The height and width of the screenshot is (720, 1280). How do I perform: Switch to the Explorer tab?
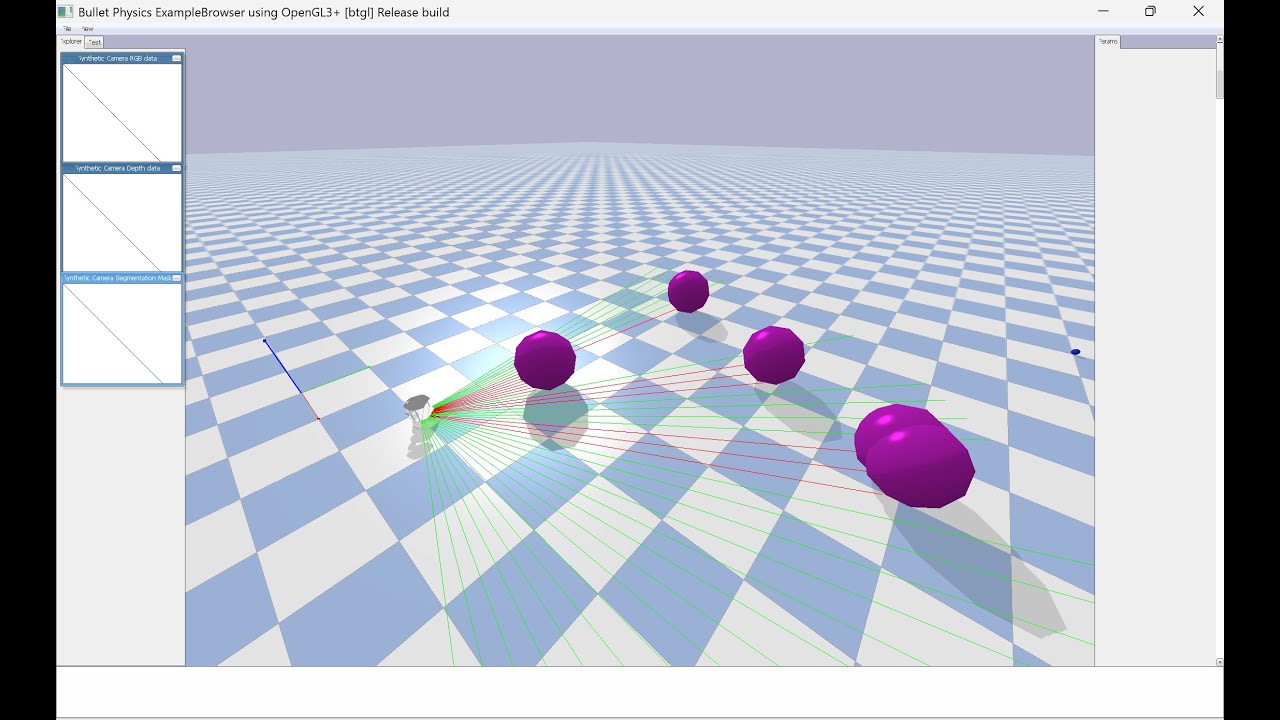(71, 41)
